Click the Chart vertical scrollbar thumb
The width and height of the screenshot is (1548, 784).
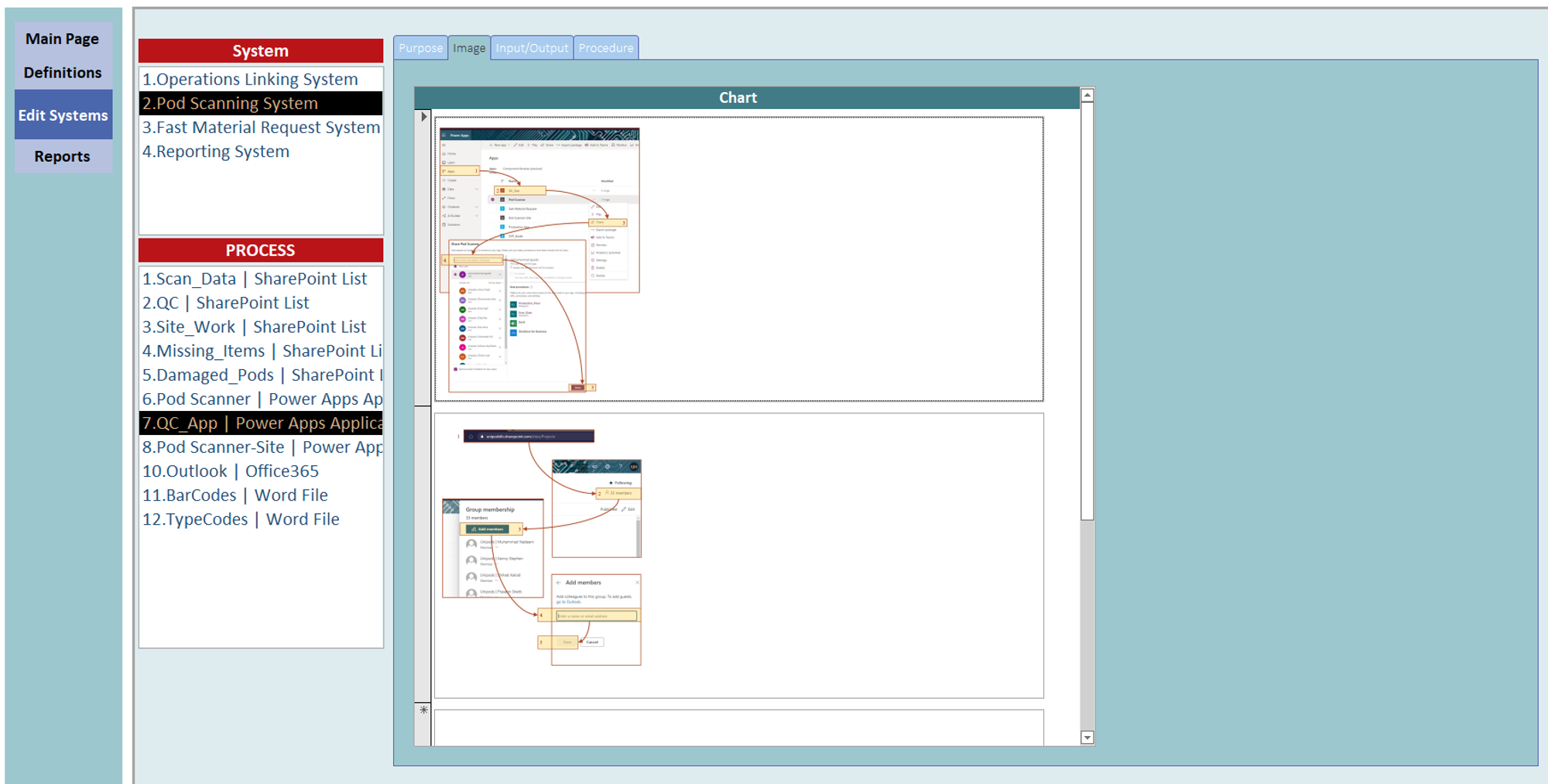1087,310
